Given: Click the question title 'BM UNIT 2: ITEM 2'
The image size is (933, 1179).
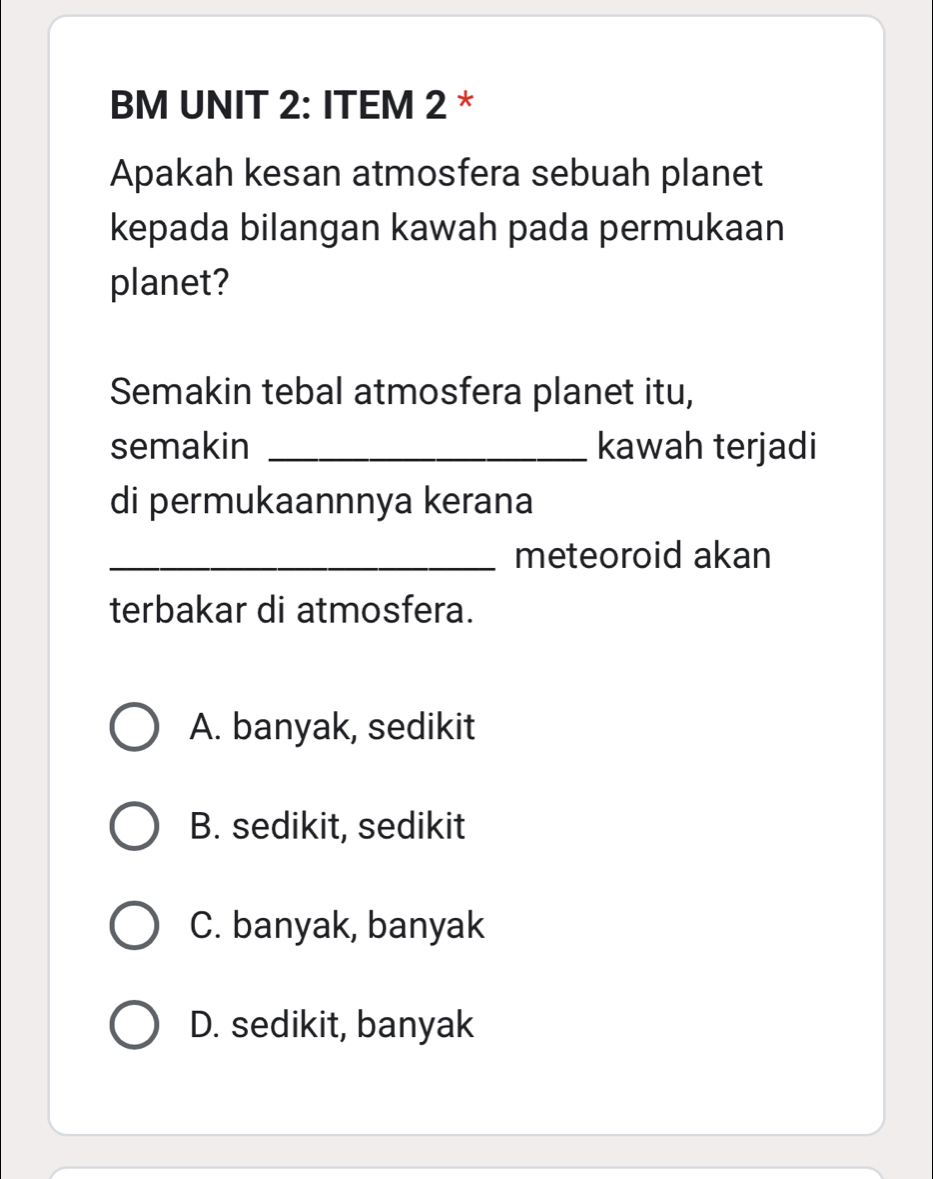Looking at the screenshot, I should point(270,104).
